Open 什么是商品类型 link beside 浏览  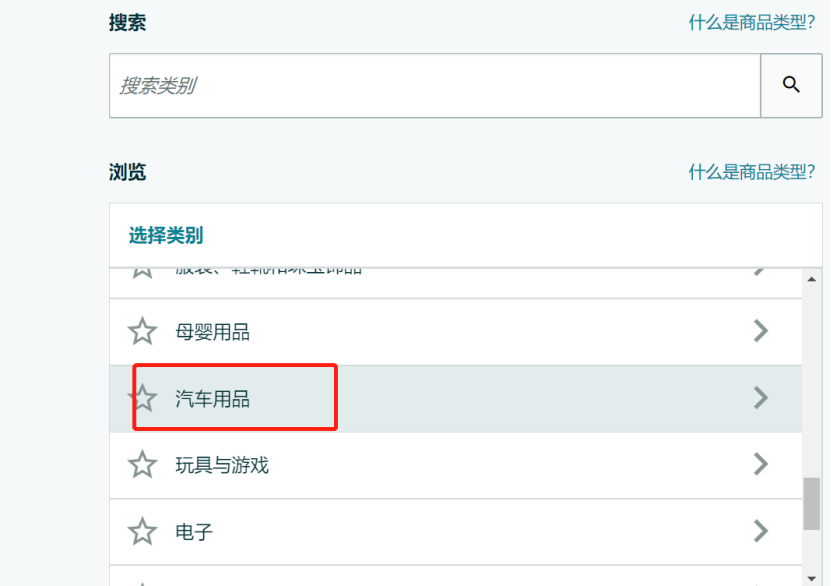pos(752,172)
